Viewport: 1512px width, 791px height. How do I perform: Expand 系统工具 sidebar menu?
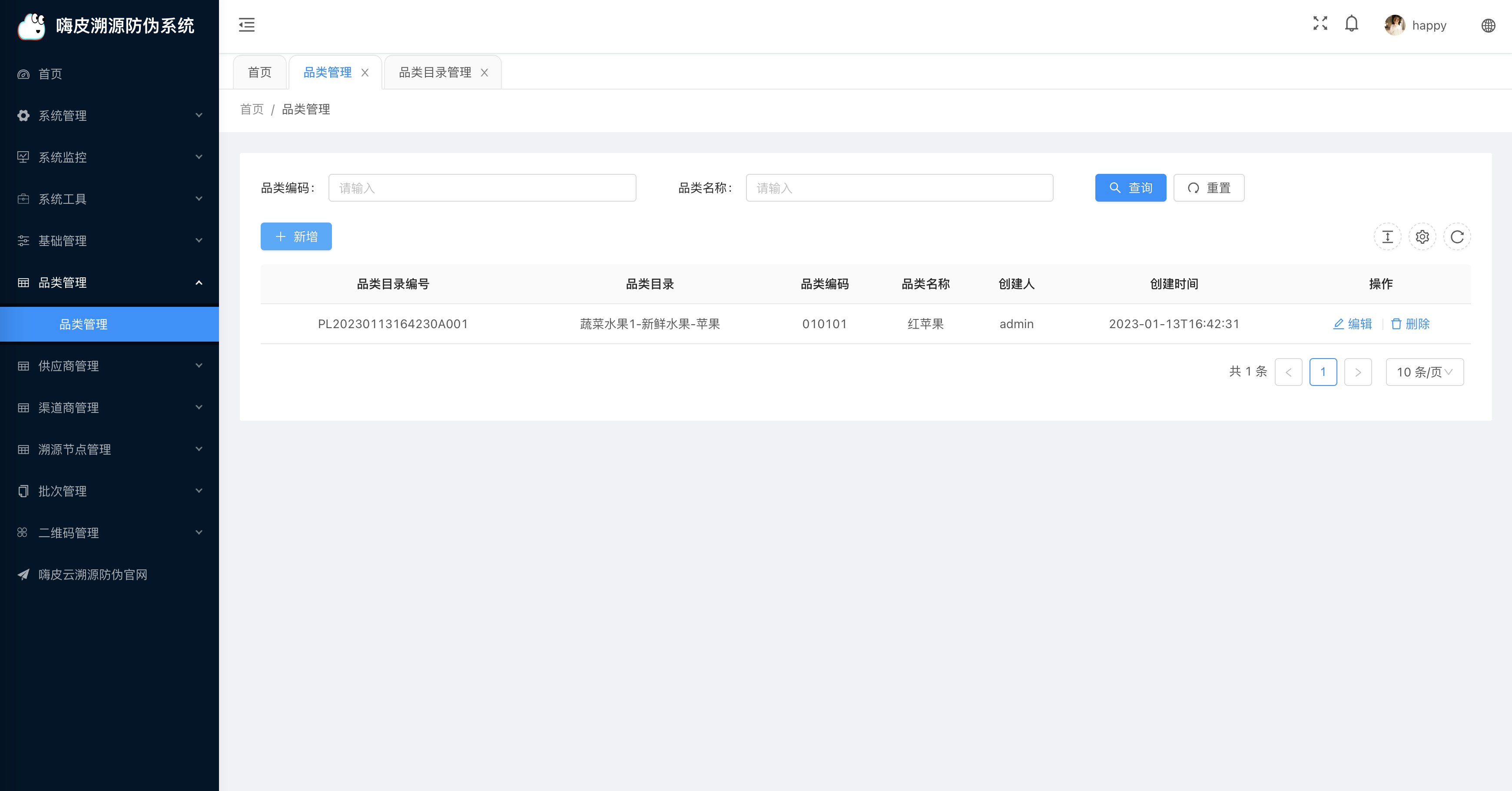(109, 199)
